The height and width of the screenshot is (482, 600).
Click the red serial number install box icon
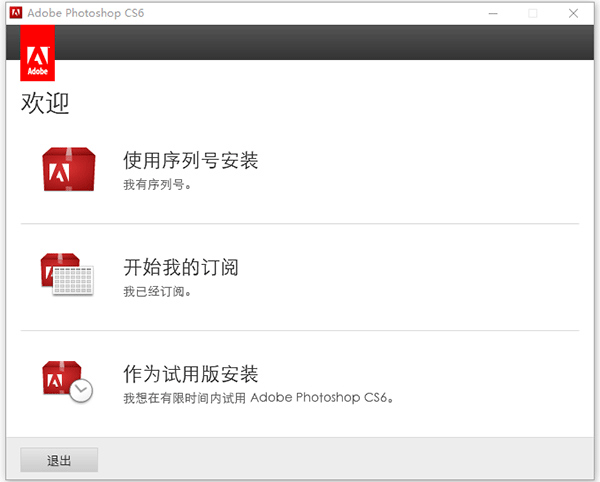click(69, 169)
